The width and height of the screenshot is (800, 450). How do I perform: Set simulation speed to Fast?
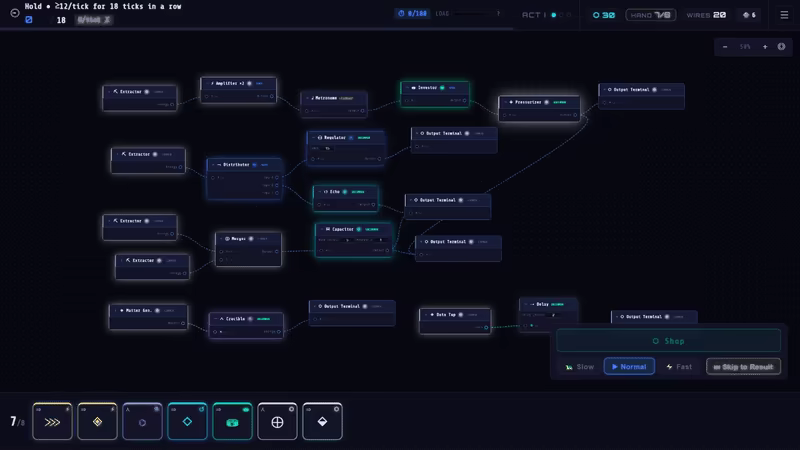[679, 367]
